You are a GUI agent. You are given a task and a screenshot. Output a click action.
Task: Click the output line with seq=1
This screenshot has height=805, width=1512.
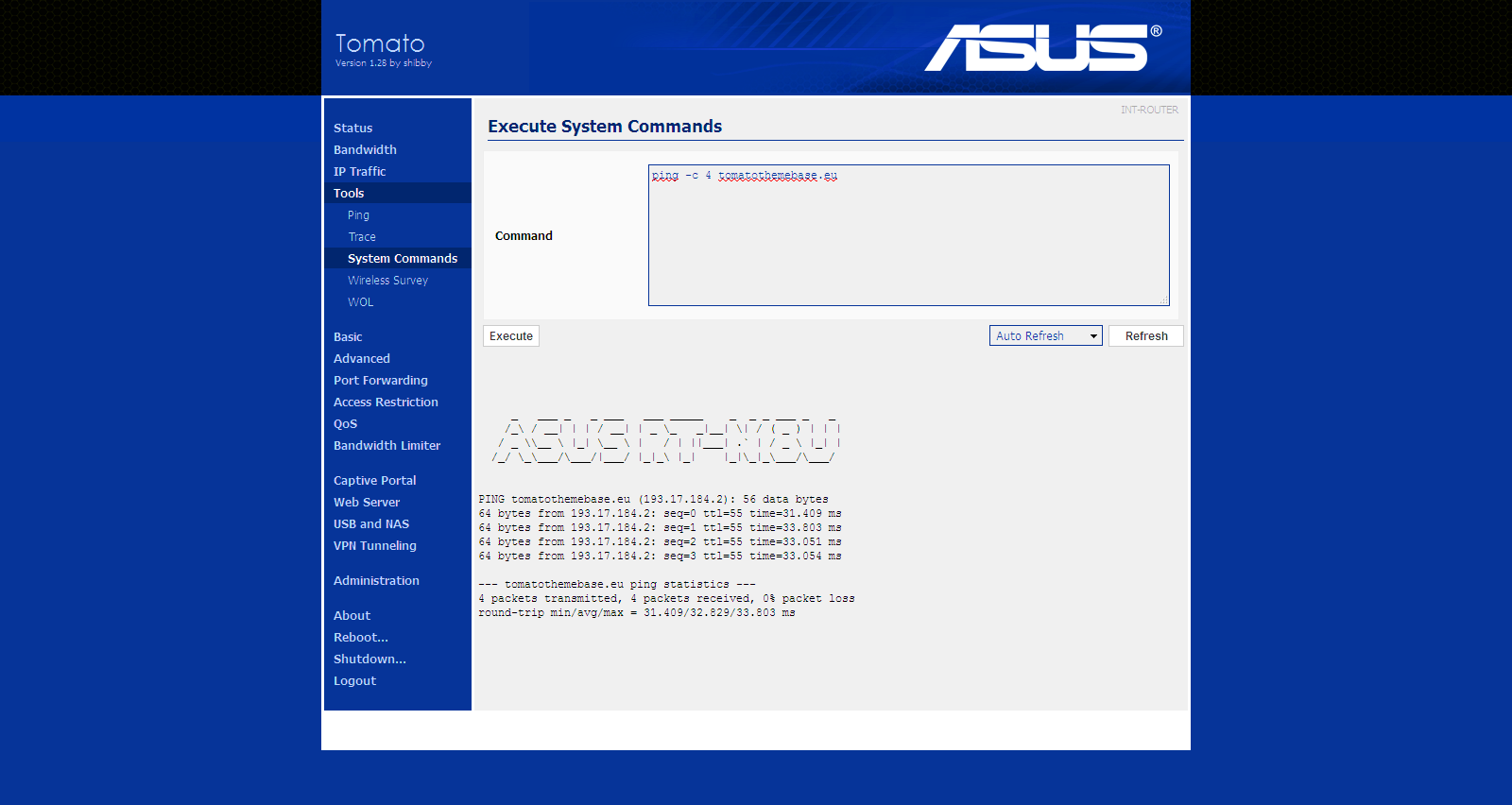tap(660, 527)
